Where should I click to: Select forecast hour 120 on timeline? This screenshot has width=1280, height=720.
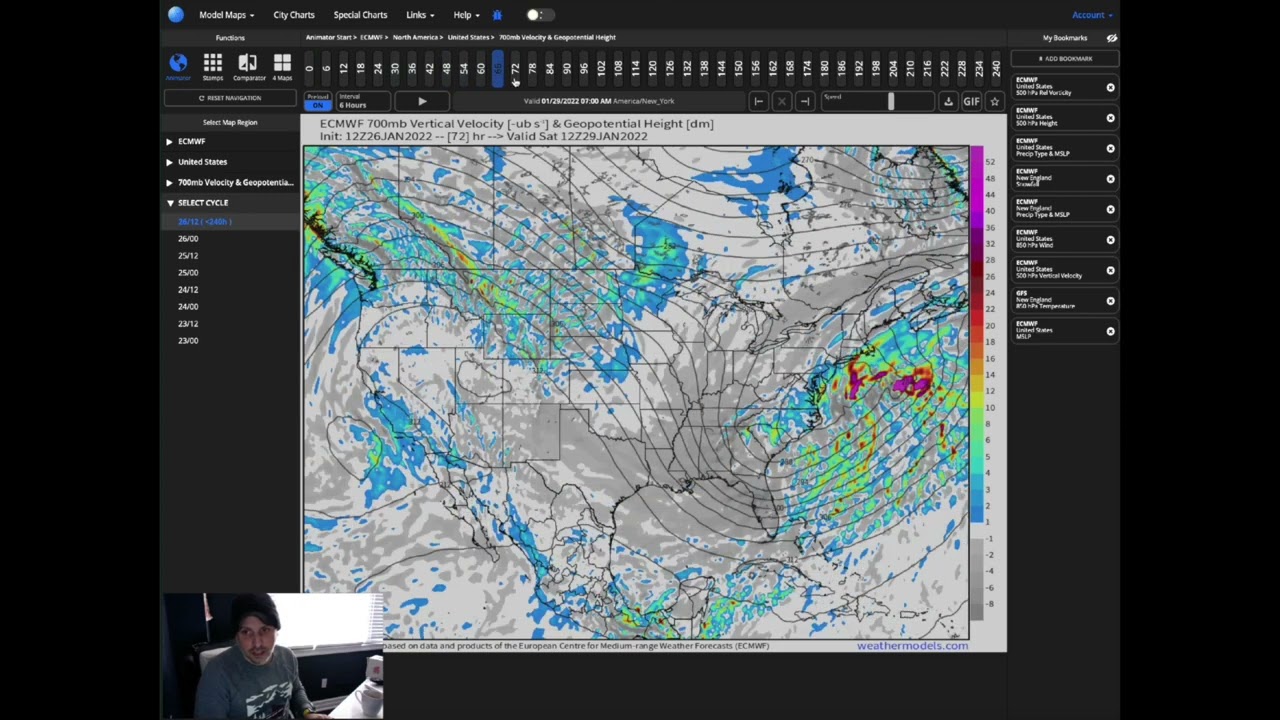pyautogui.click(x=652, y=69)
